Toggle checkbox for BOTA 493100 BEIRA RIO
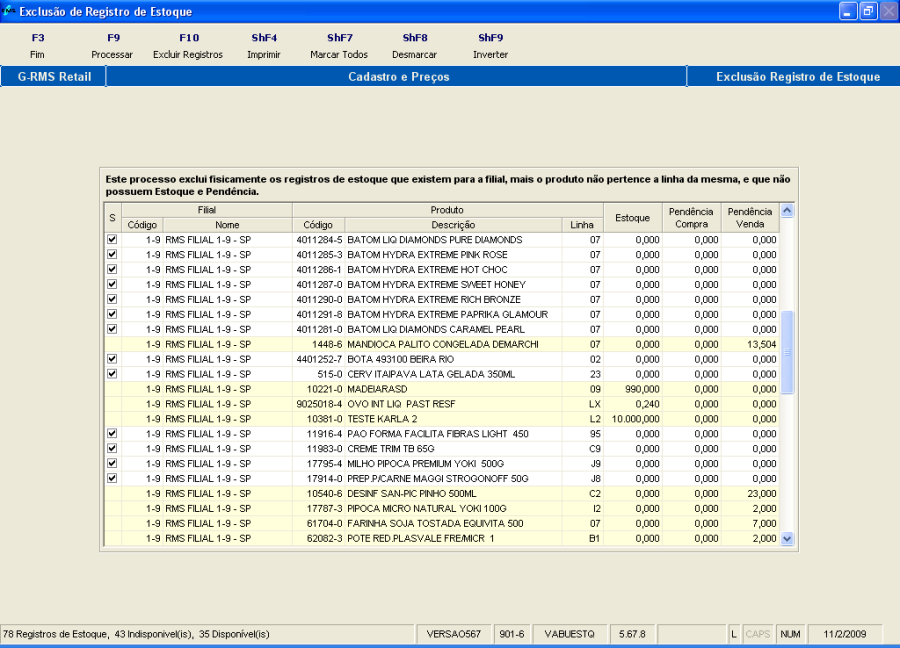Viewport: 900px width, 648px height. (112, 359)
